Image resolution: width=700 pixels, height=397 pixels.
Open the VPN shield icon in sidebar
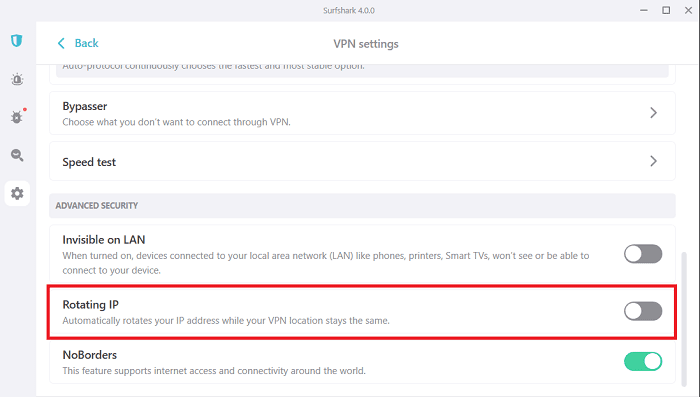[17, 41]
